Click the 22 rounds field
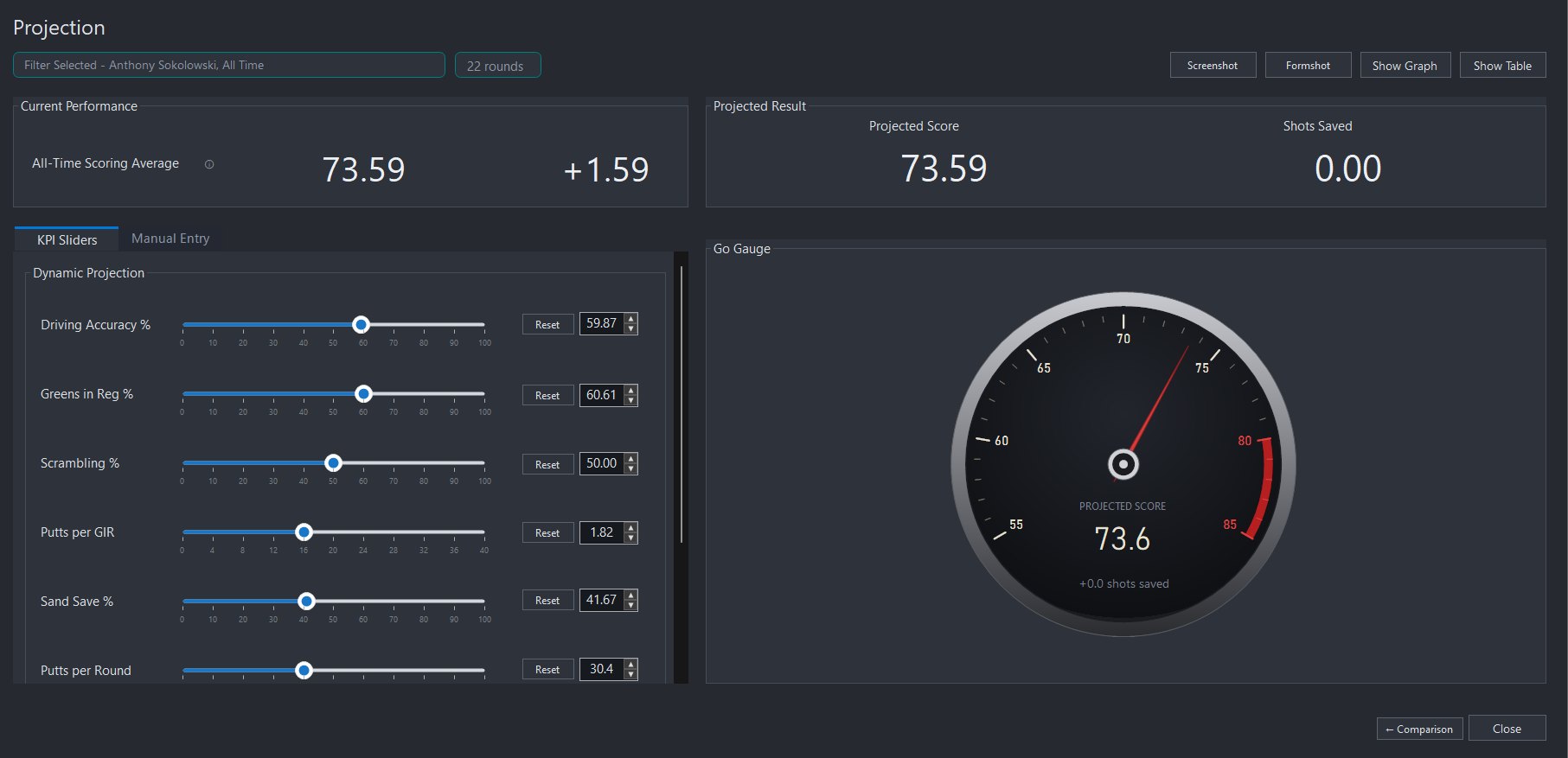The image size is (1568, 758). pyautogui.click(x=498, y=65)
